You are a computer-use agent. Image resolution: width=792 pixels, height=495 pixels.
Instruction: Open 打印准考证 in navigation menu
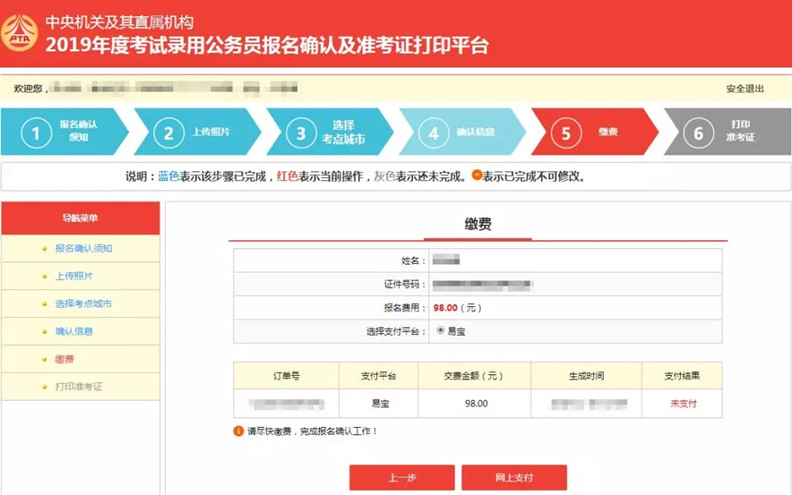pyautogui.click(x=78, y=386)
